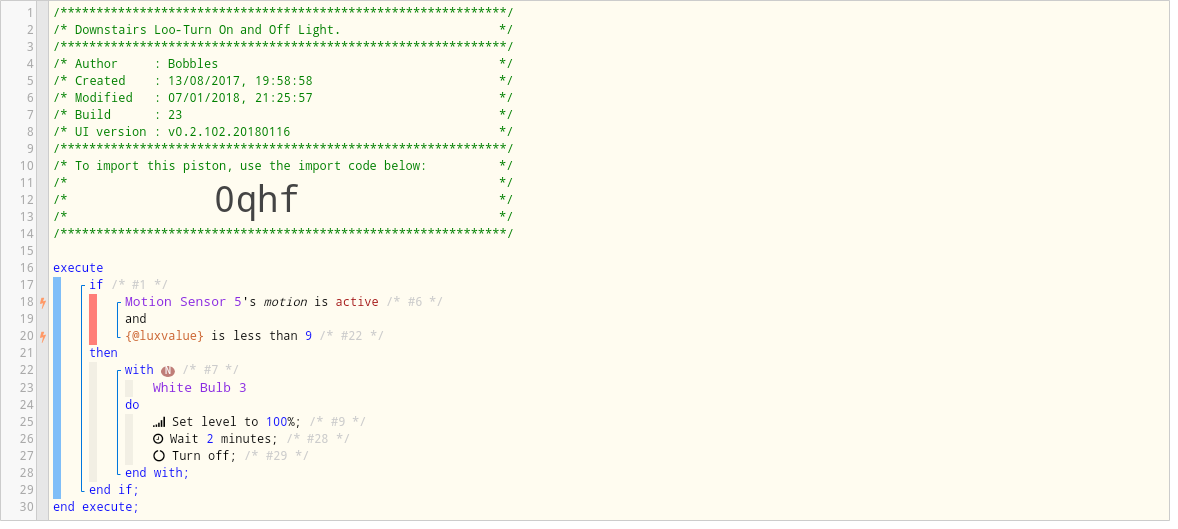Screen dimensions: 1178x529
Task: Click the 100% level value
Action: (x=279, y=422)
